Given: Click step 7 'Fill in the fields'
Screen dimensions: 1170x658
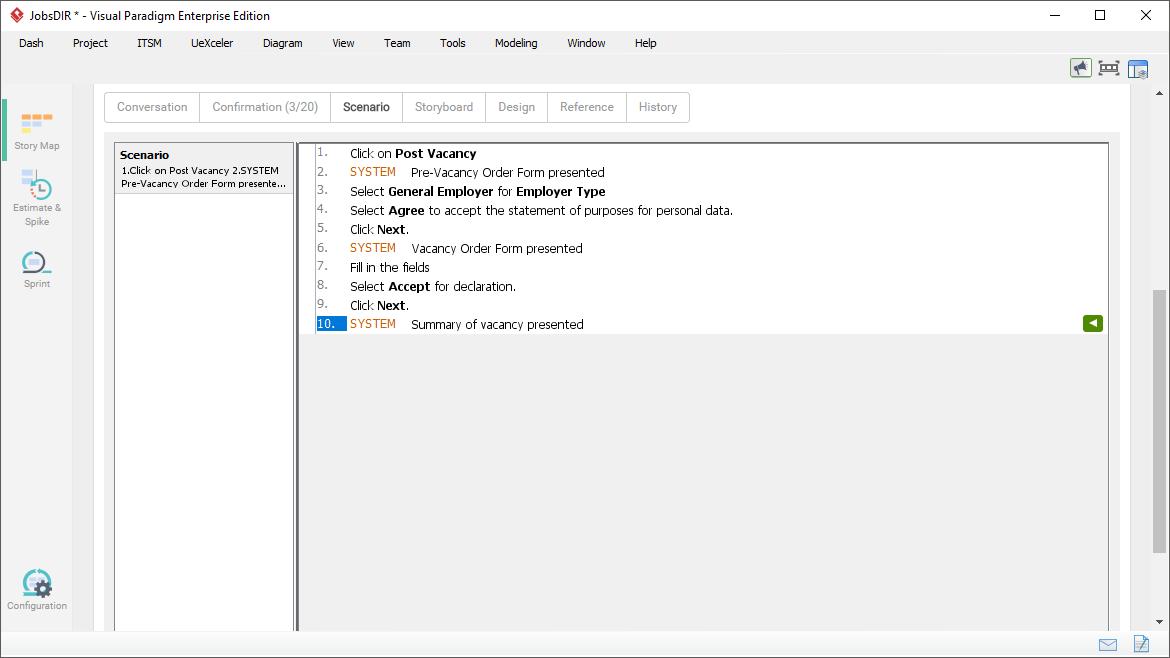Looking at the screenshot, I should click(390, 267).
